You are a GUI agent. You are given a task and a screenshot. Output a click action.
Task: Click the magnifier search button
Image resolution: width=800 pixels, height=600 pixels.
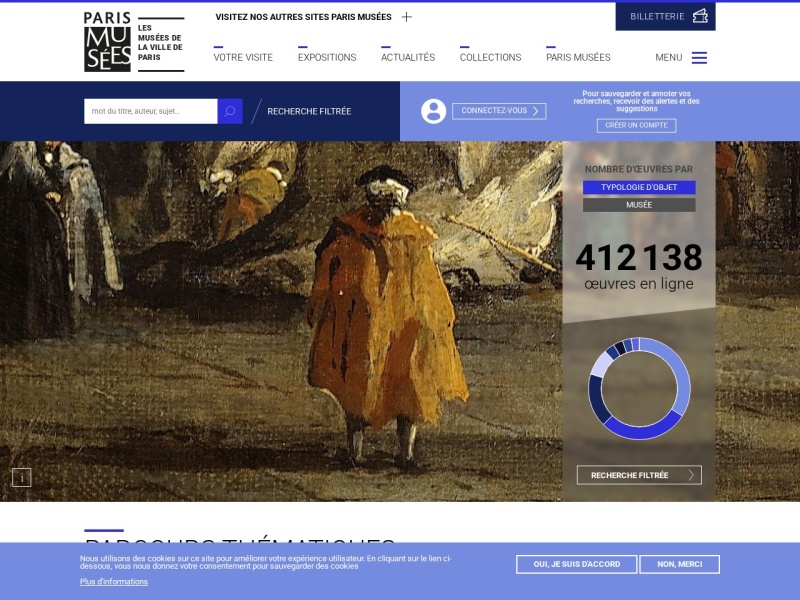[x=230, y=111]
